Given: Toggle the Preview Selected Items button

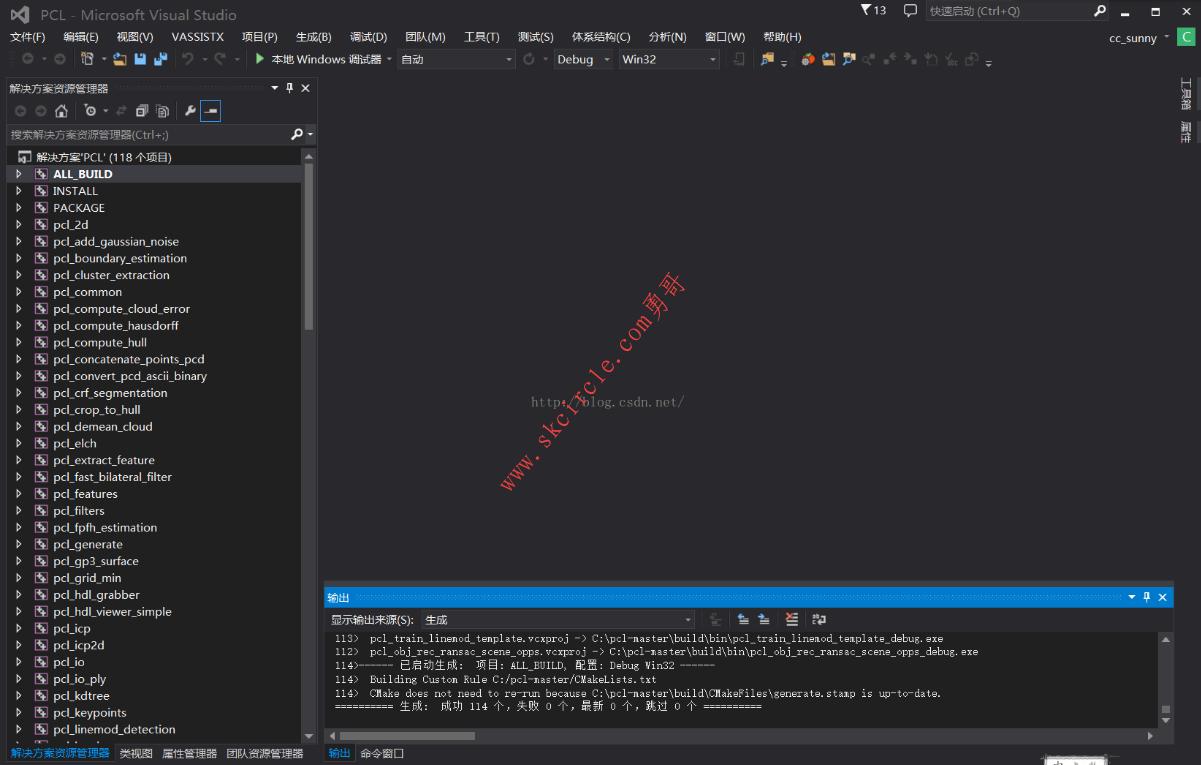Looking at the screenshot, I should click(x=211, y=111).
